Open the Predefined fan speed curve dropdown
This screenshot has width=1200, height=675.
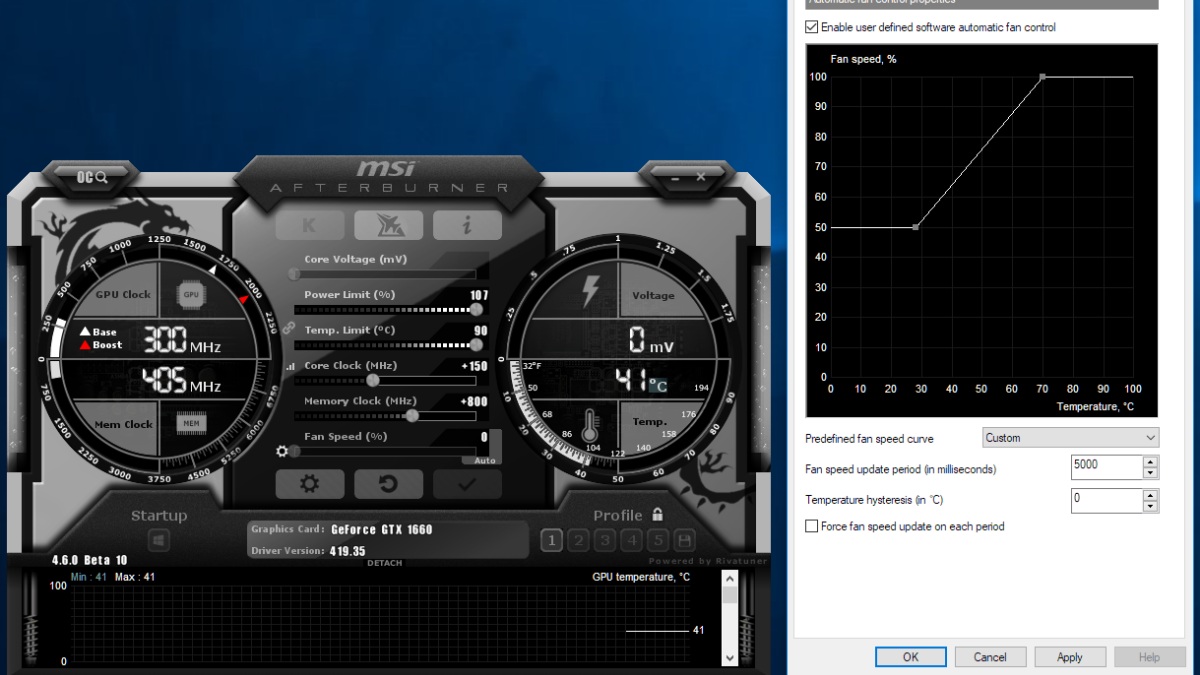click(x=1070, y=437)
